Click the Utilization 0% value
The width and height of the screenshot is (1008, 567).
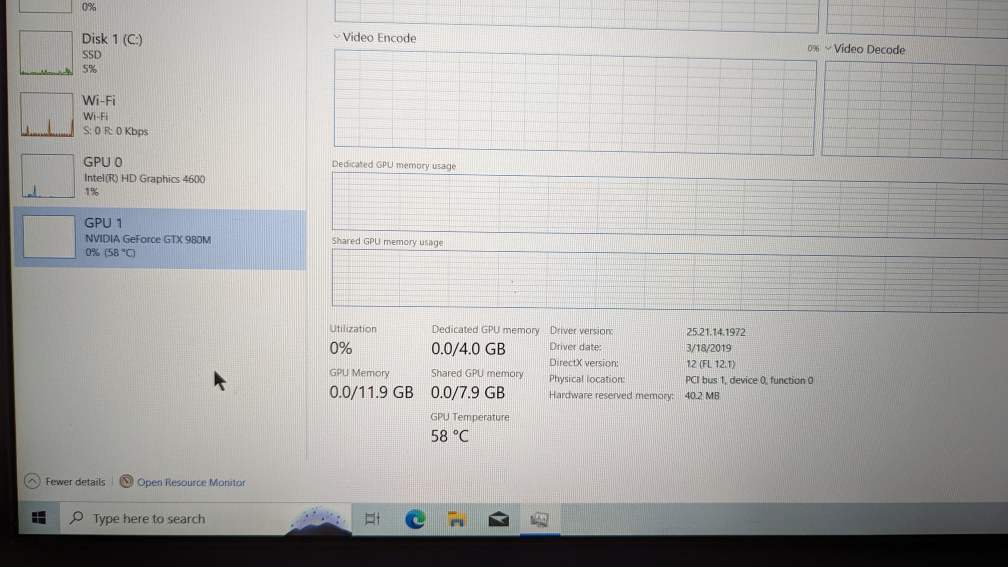click(341, 348)
